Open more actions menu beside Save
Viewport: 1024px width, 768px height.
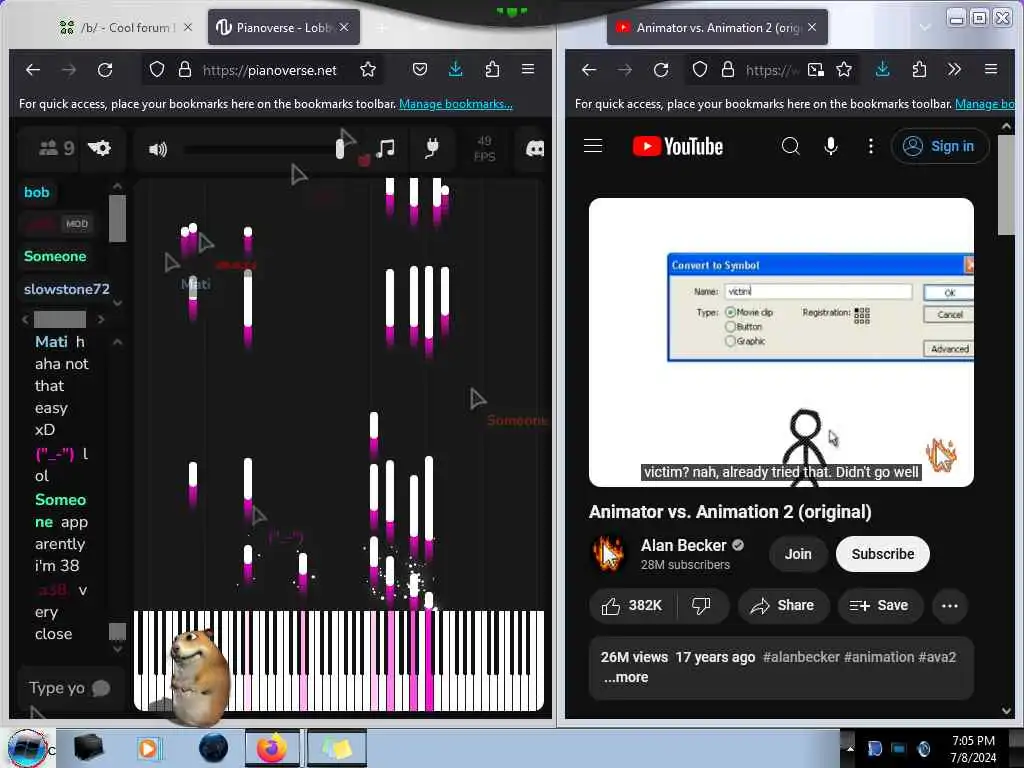click(x=950, y=605)
